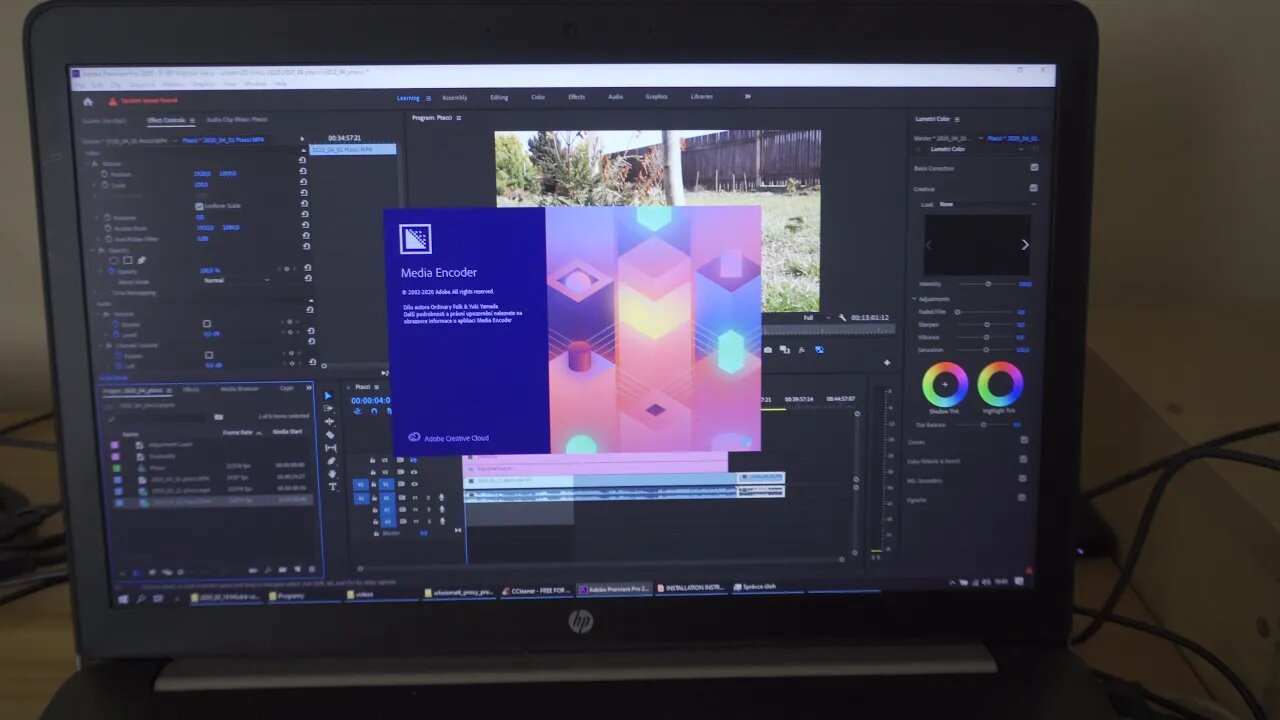1280x720 pixels.
Task: Toggle the Uniform Scale checkbox
Action: click(x=199, y=205)
